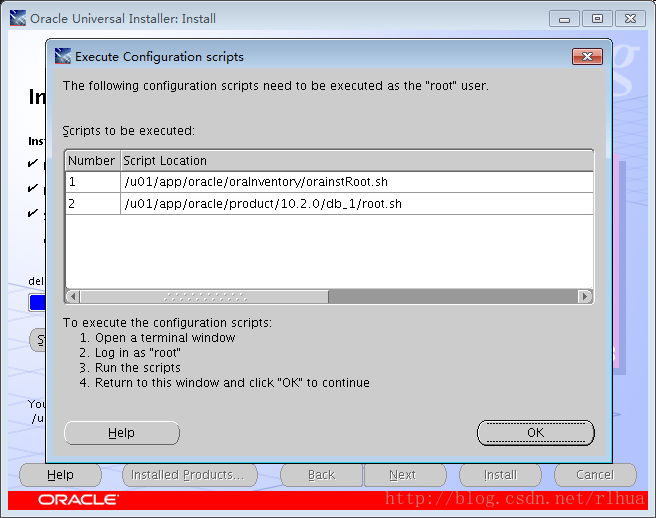Click the blue install progress bar

click(x=37, y=303)
